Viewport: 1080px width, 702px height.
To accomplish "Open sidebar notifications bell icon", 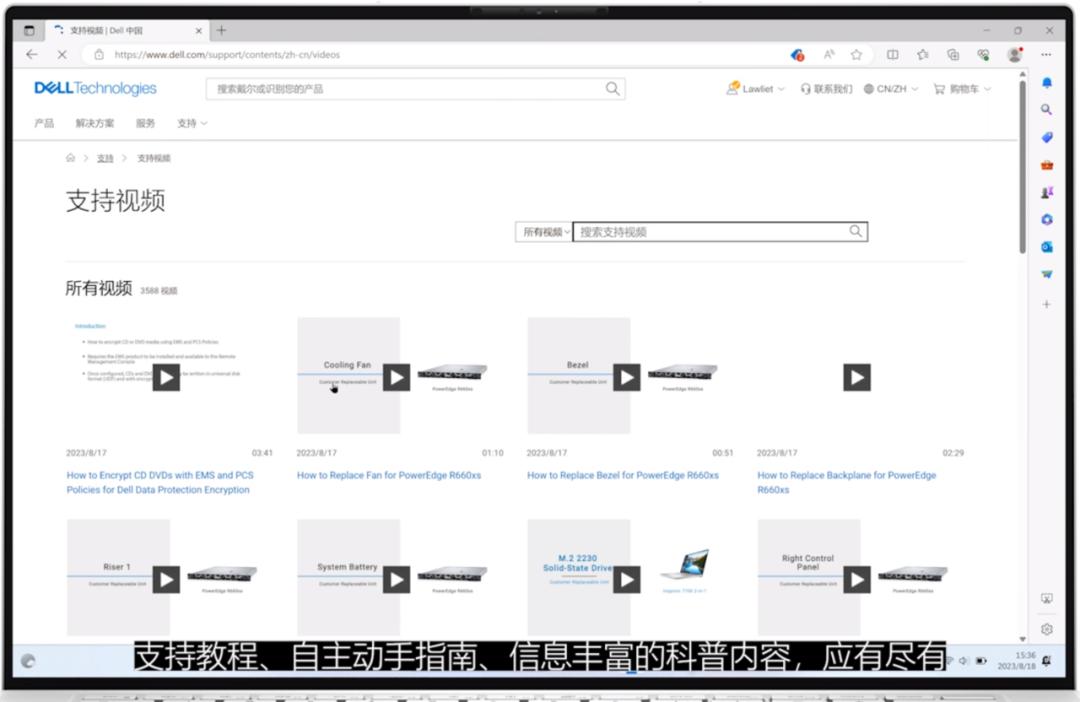I will tap(1047, 83).
